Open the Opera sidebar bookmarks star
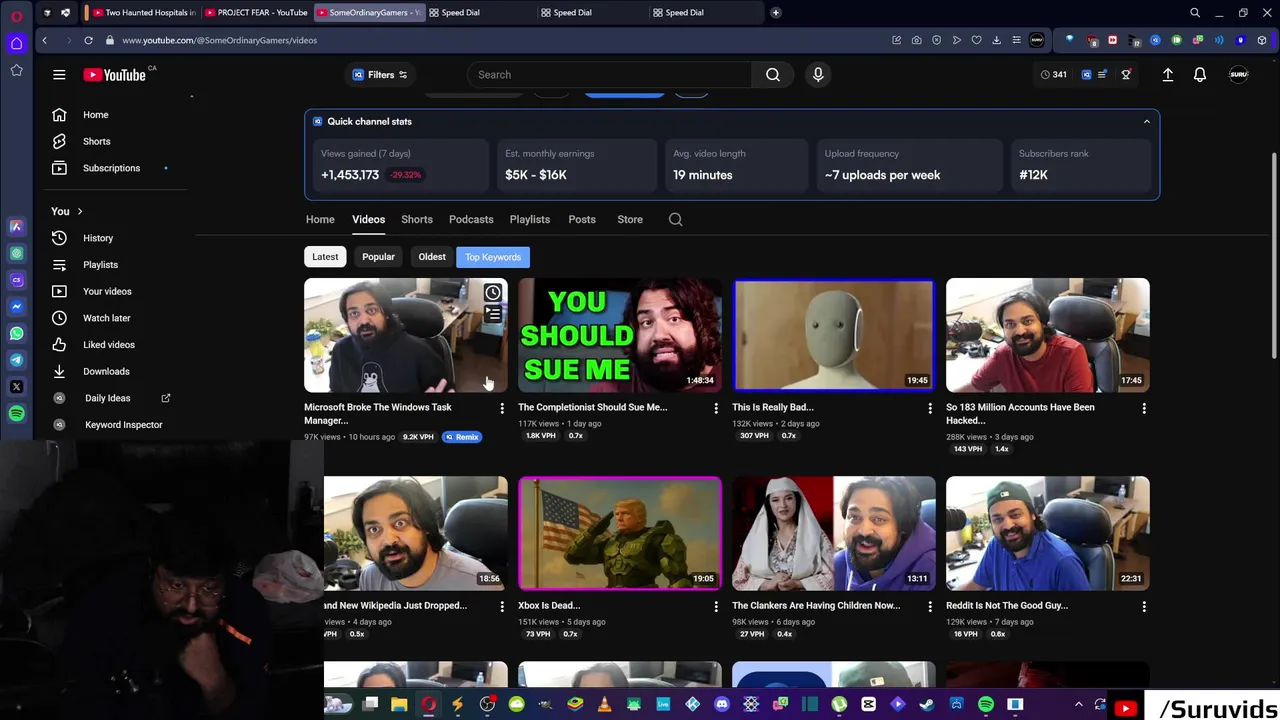The image size is (1280, 720). (16, 70)
